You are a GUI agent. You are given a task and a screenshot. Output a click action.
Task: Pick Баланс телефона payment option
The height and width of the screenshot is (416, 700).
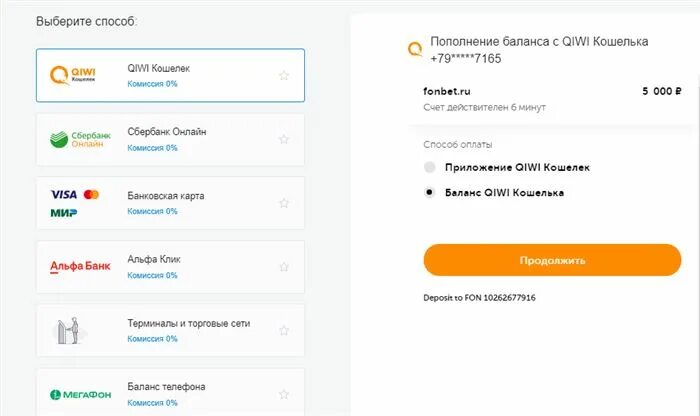coord(166,387)
